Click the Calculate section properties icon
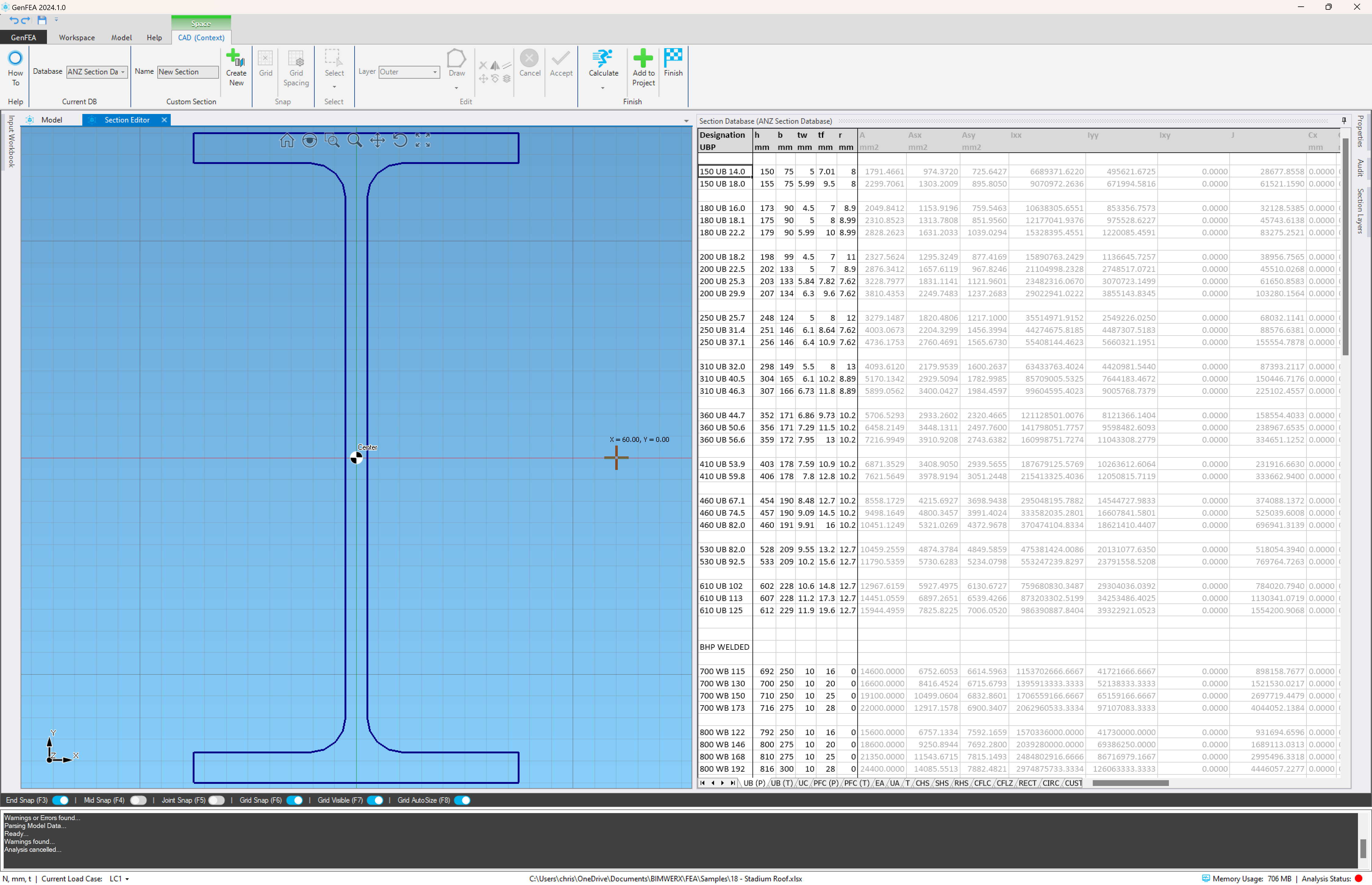 [602, 64]
